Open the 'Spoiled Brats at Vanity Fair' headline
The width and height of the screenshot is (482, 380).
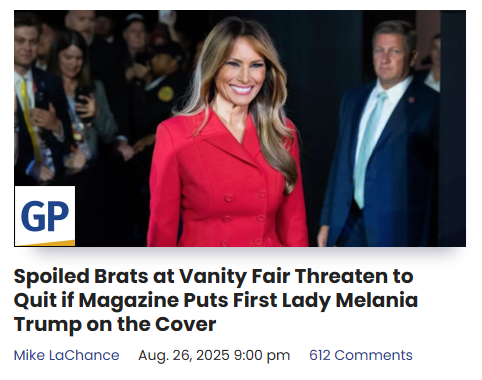click(x=216, y=300)
